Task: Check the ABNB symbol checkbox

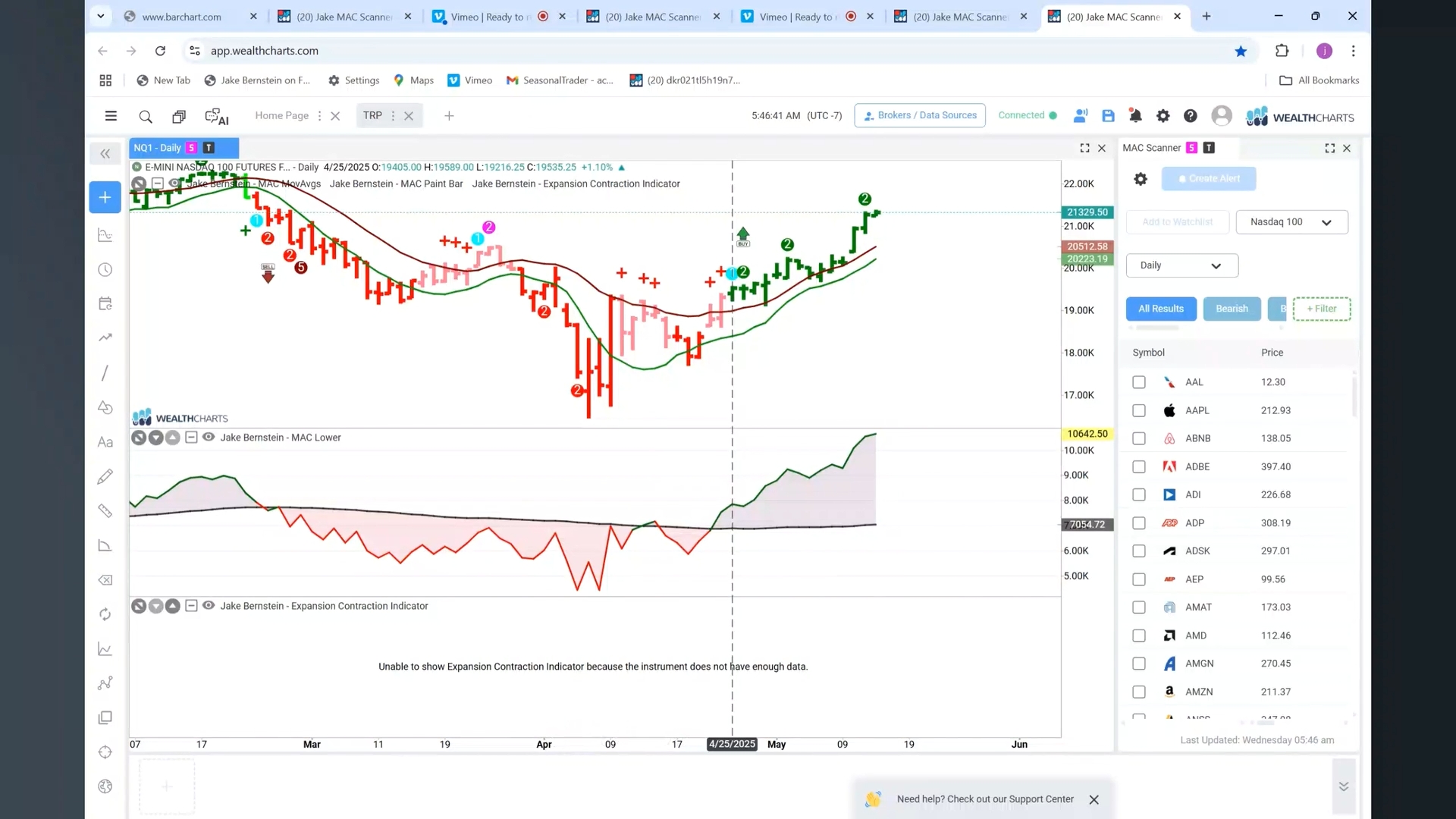Action: (1139, 438)
